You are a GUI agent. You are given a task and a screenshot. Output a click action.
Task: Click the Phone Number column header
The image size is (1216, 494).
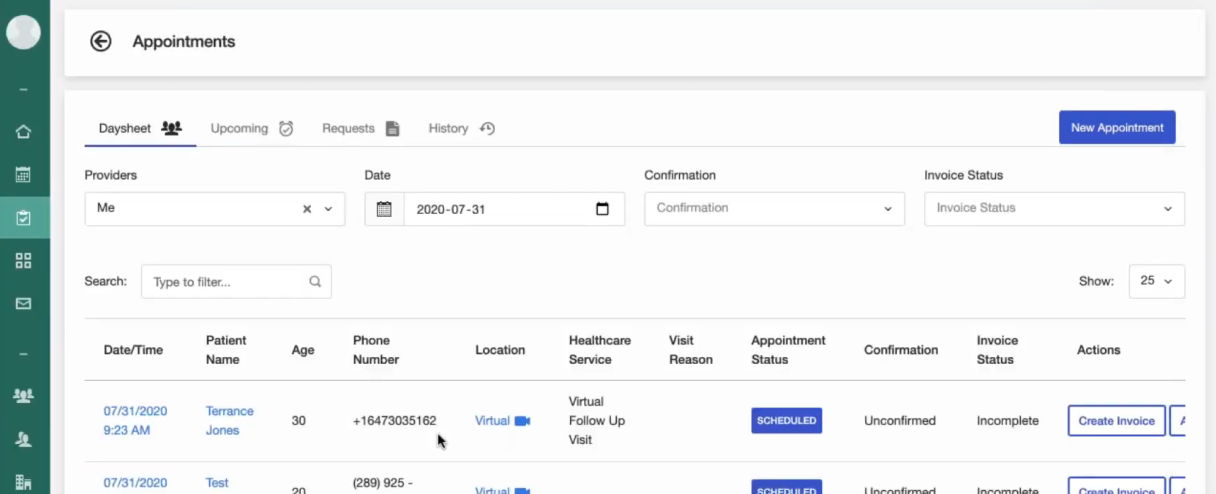pyautogui.click(x=376, y=350)
